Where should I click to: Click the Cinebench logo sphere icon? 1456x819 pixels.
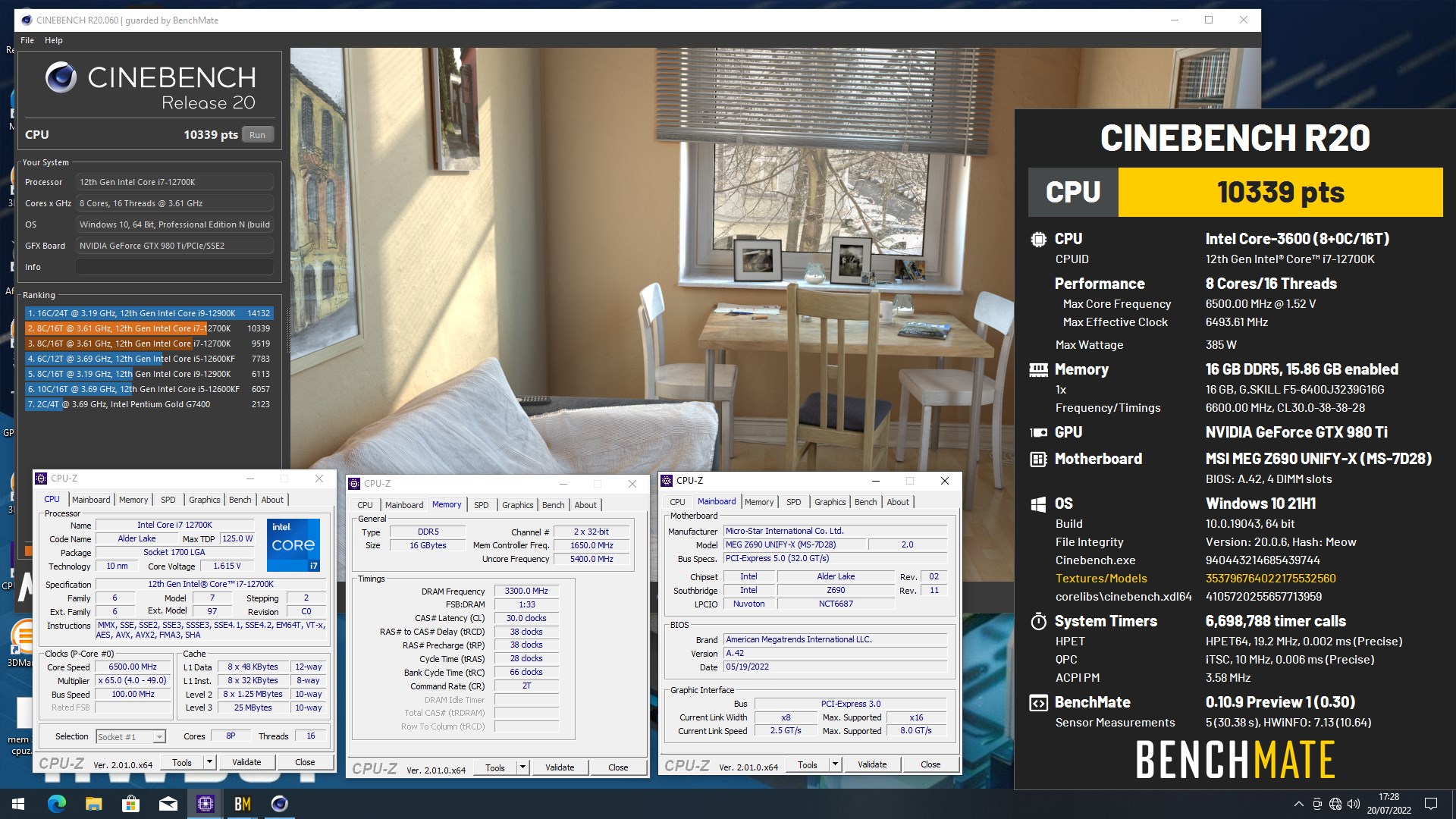click(x=61, y=77)
